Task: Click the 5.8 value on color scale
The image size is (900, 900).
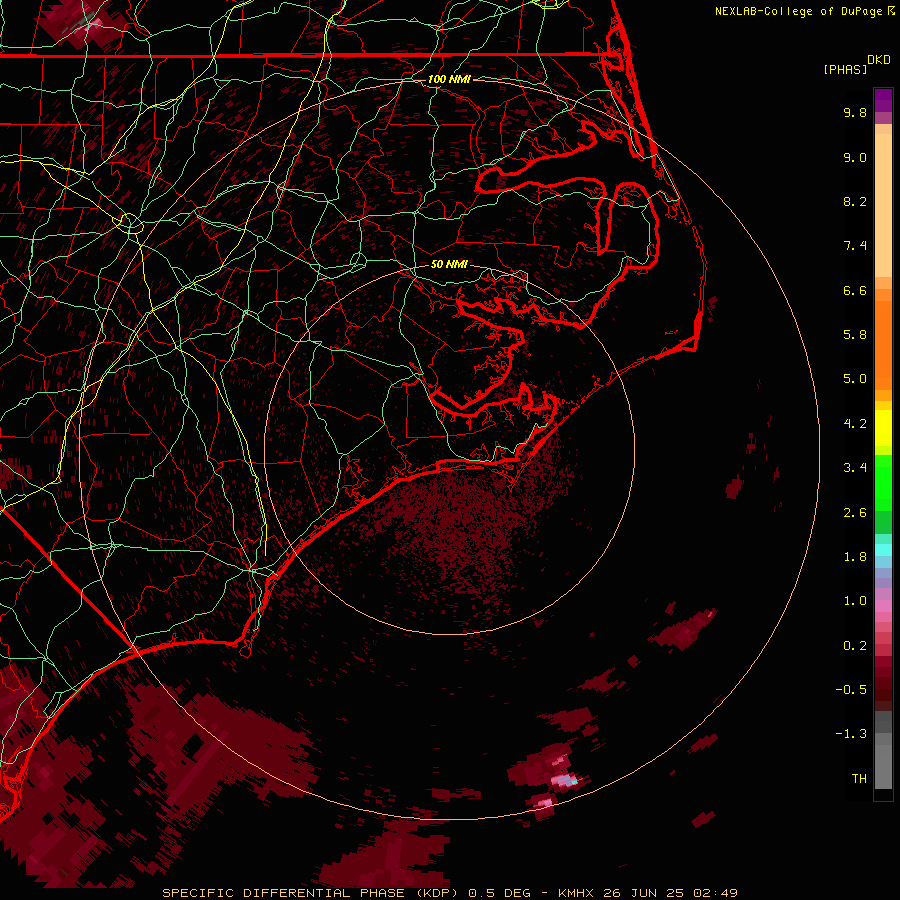Action: 855,335
